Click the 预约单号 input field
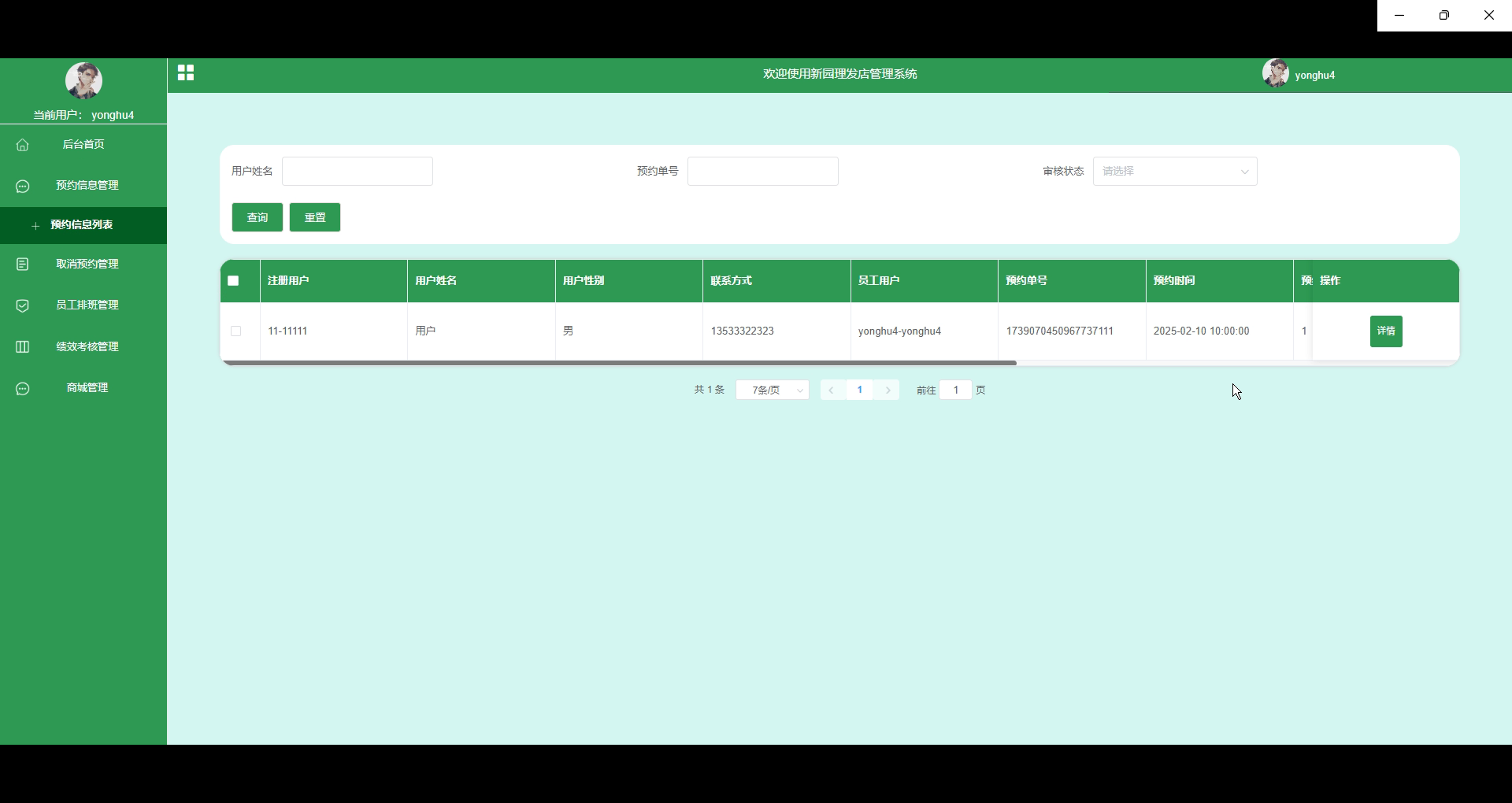Viewport: 1512px width, 803px height. point(763,171)
